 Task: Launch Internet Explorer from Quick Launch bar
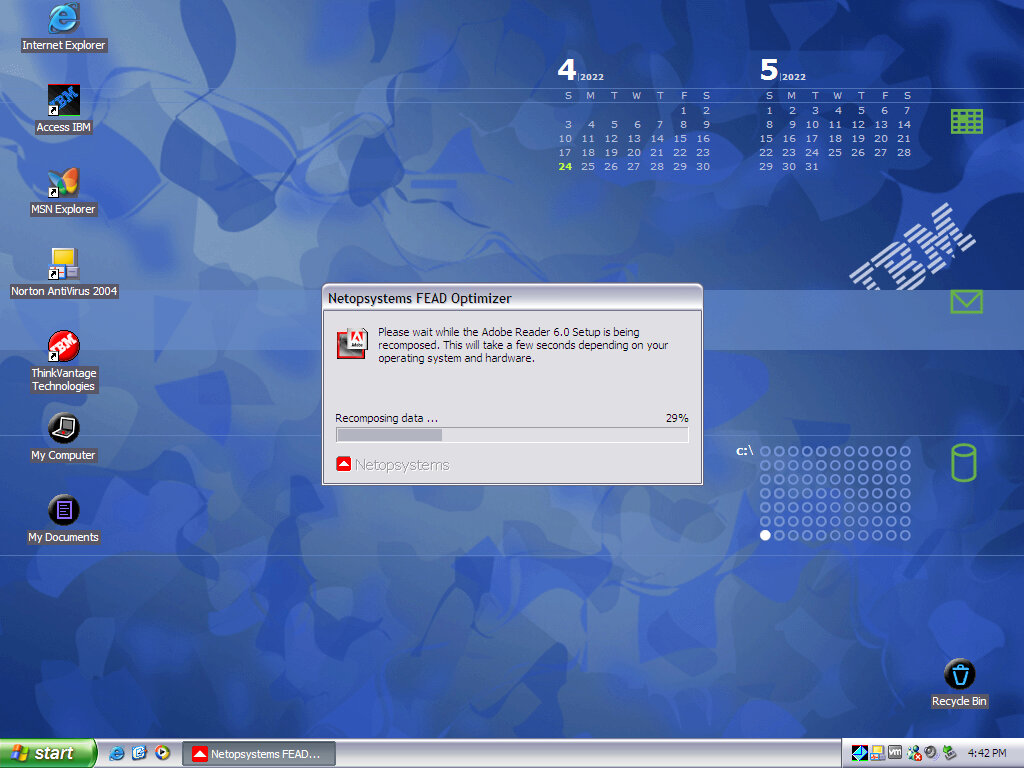coord(117,753)
